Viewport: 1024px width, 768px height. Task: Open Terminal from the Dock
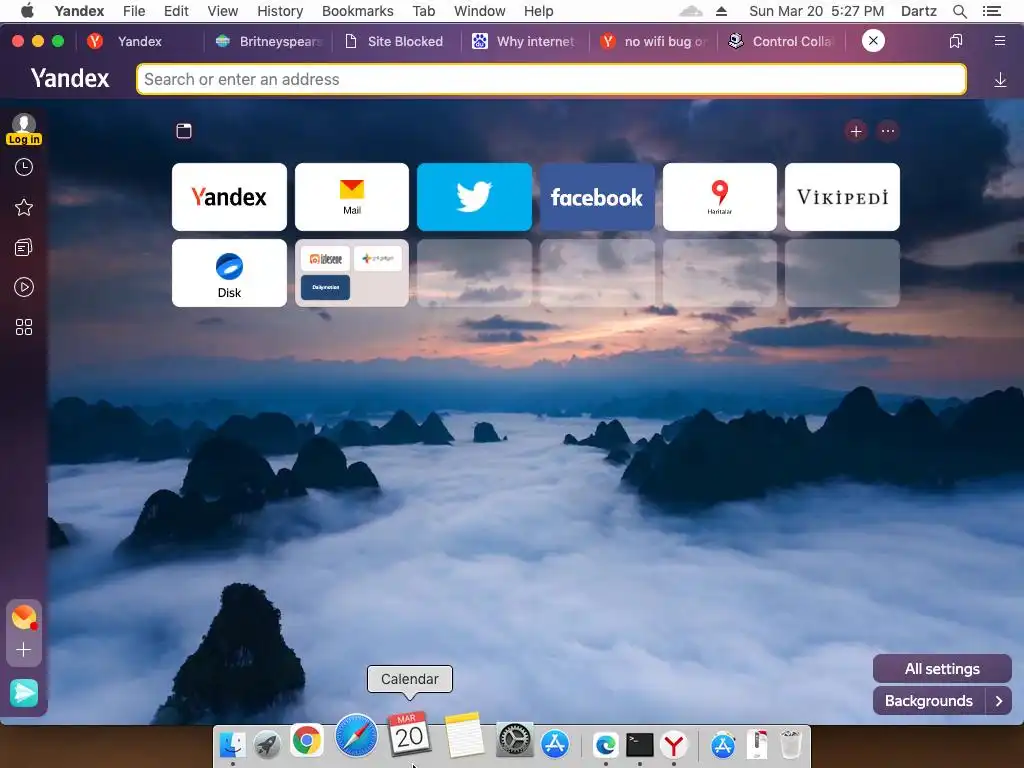coord(639,744)
